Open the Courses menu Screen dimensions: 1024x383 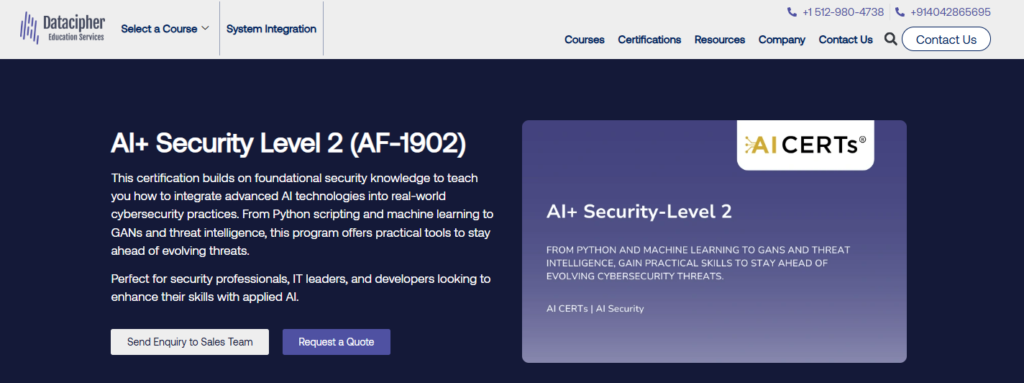coord(584,39)
